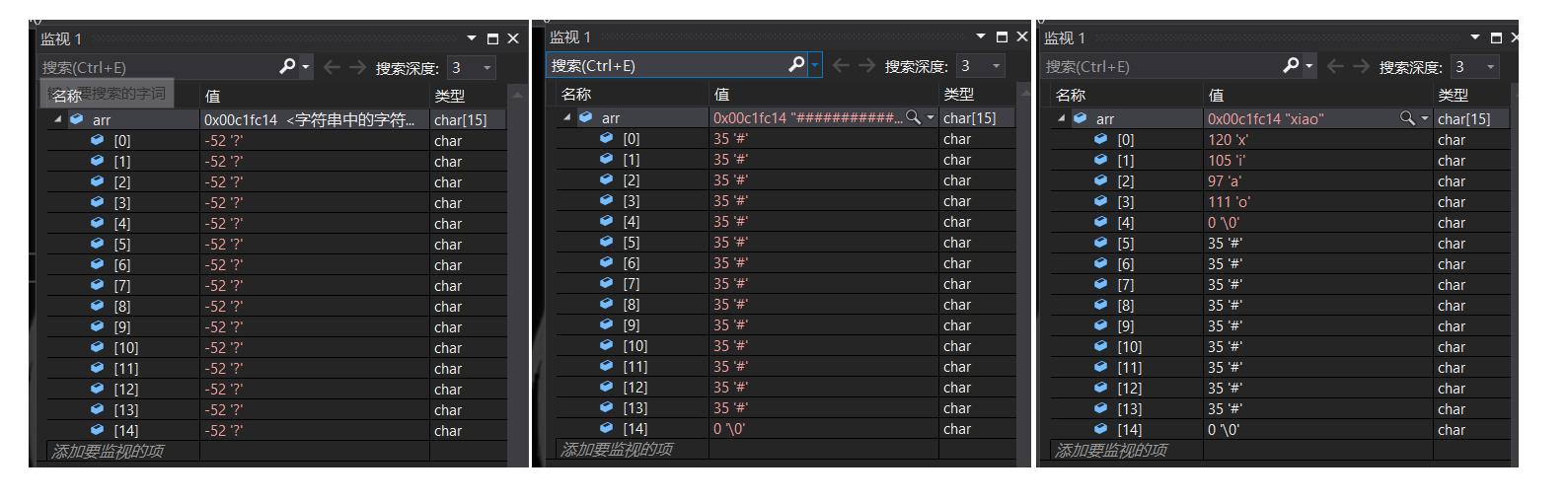Open search options arrow beside magnifier in -52 '?' window

point(306,67)
